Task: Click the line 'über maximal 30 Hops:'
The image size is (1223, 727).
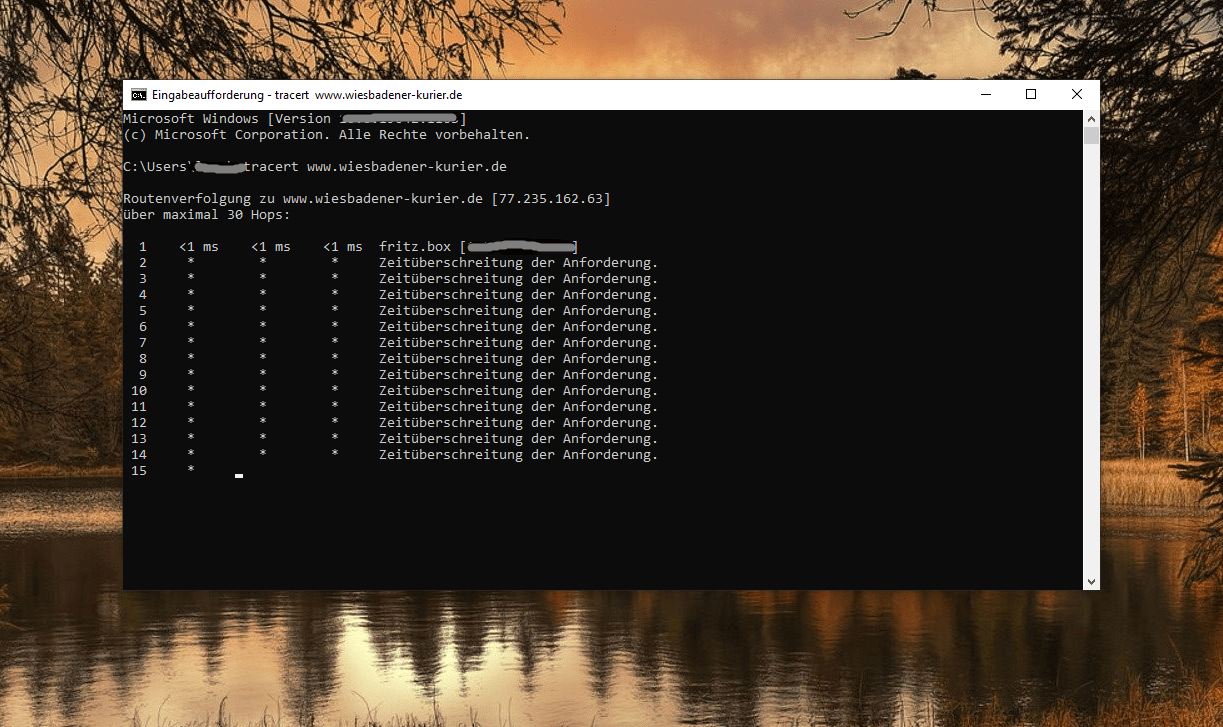Action: (x=206, y=214)
